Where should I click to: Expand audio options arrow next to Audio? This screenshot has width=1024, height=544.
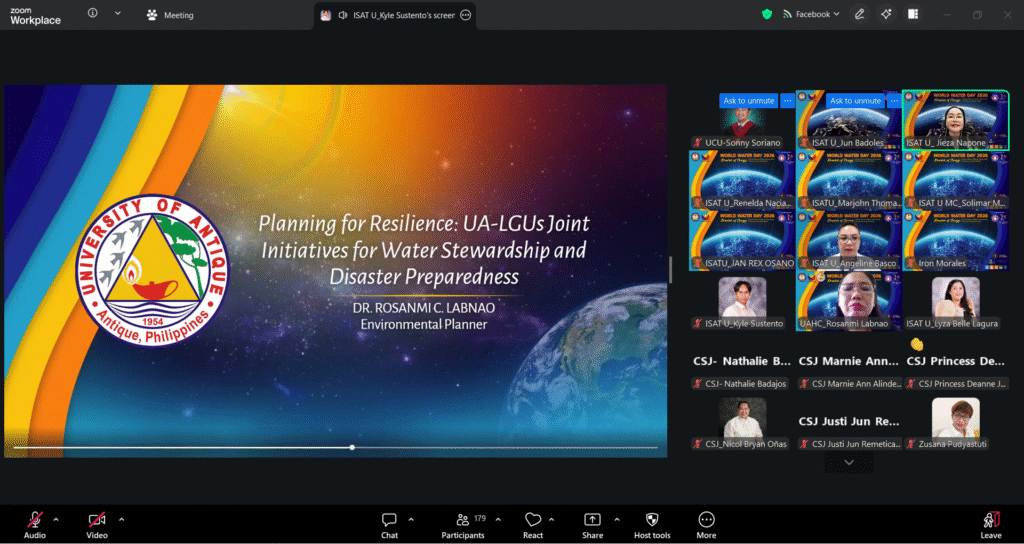tap(56, 519)
